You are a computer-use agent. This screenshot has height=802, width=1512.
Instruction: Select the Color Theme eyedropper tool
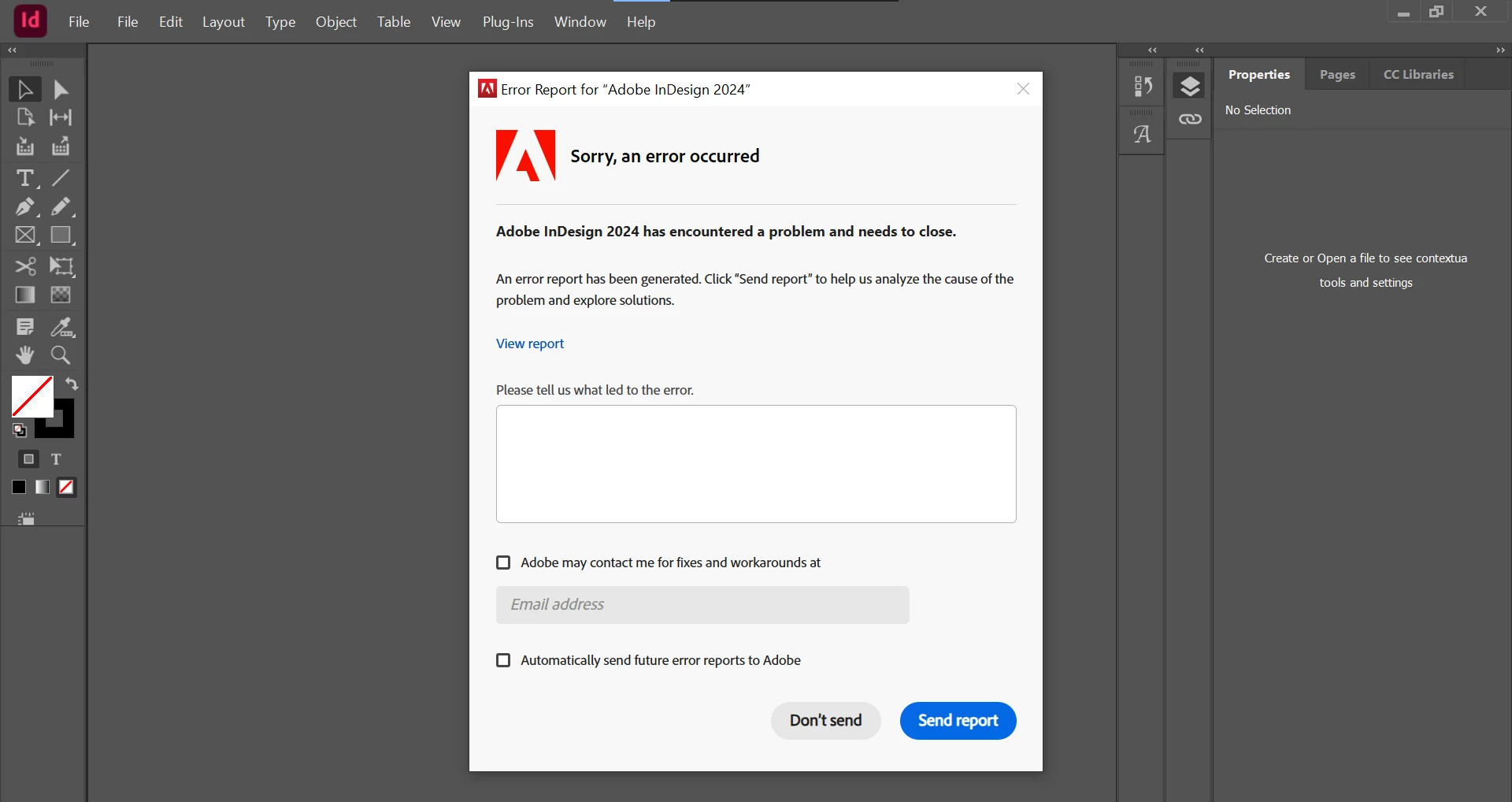[x=62, y=326]
